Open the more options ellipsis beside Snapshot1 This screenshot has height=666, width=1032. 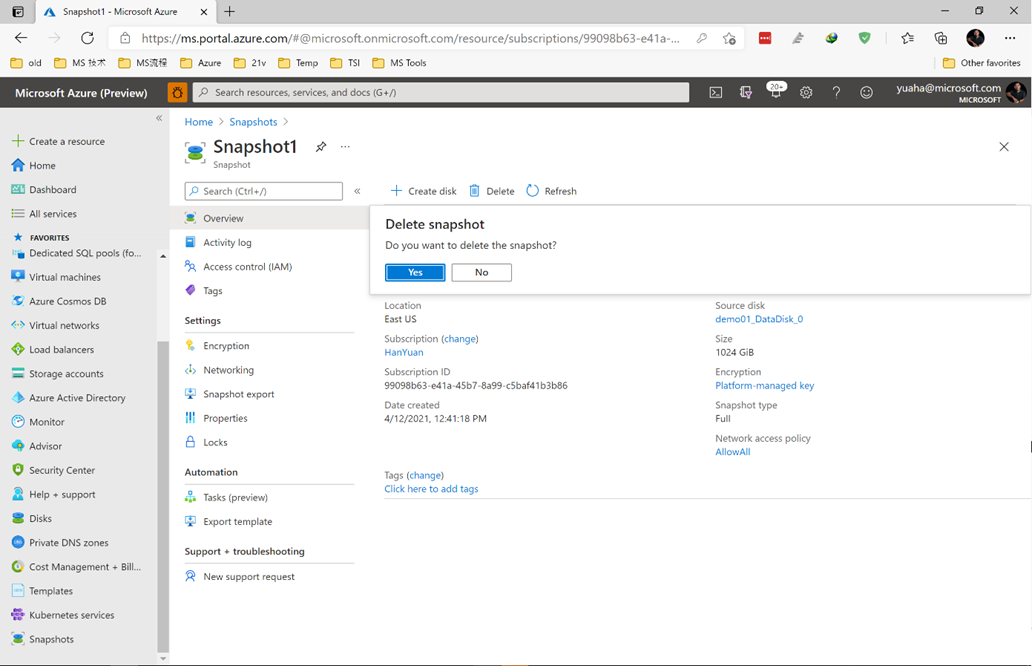345,147
